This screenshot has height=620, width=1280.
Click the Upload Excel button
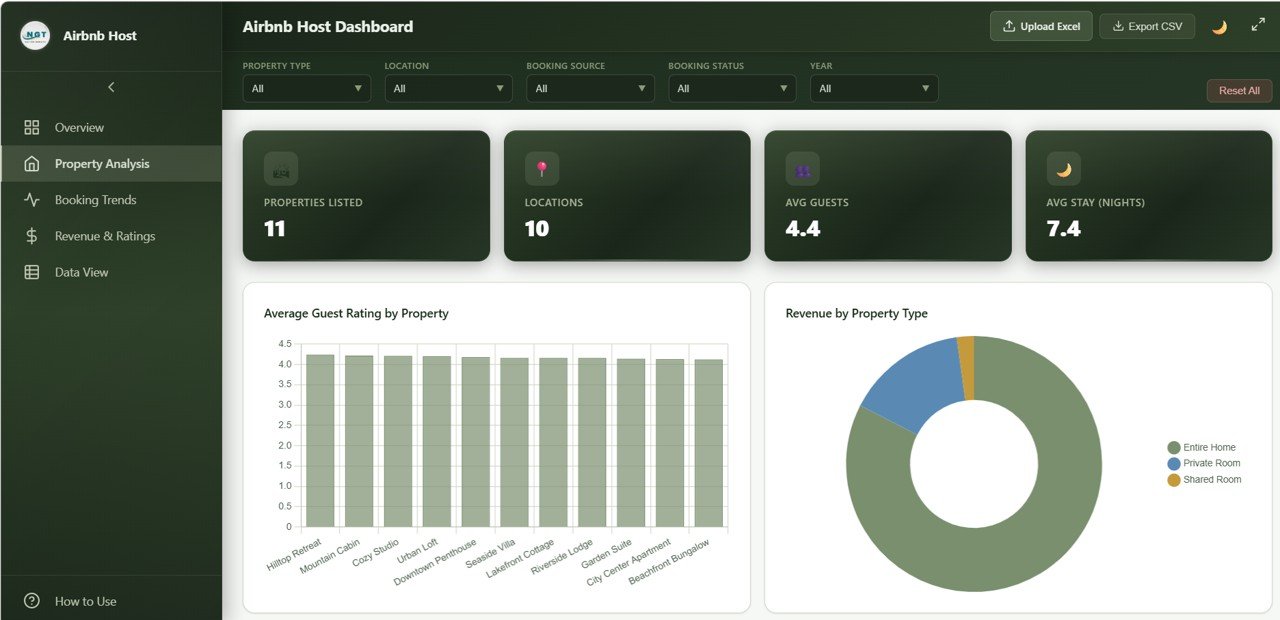point(1040,27)
